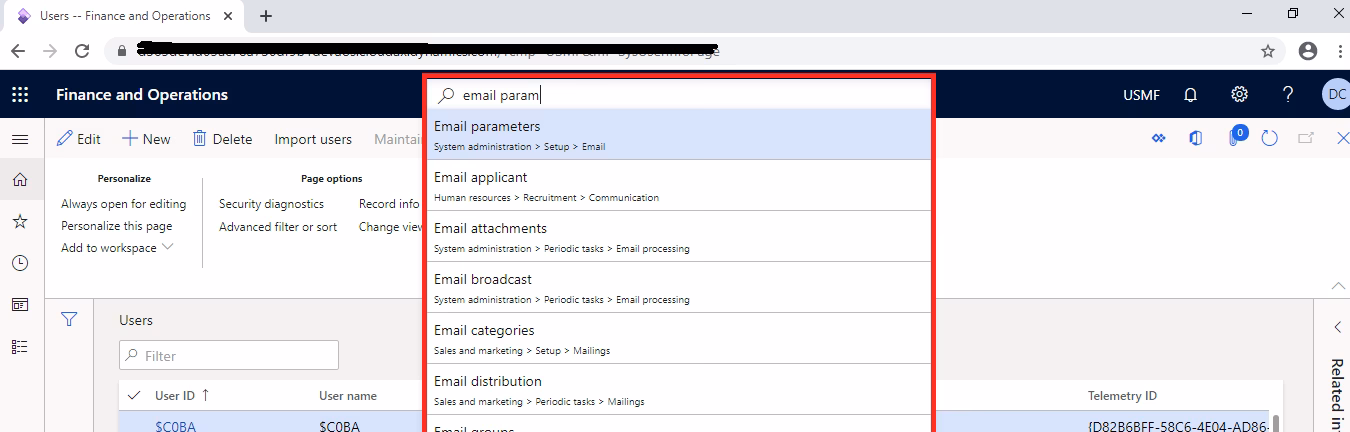Open the DC user avatar menu

[x=1335, y=95]
